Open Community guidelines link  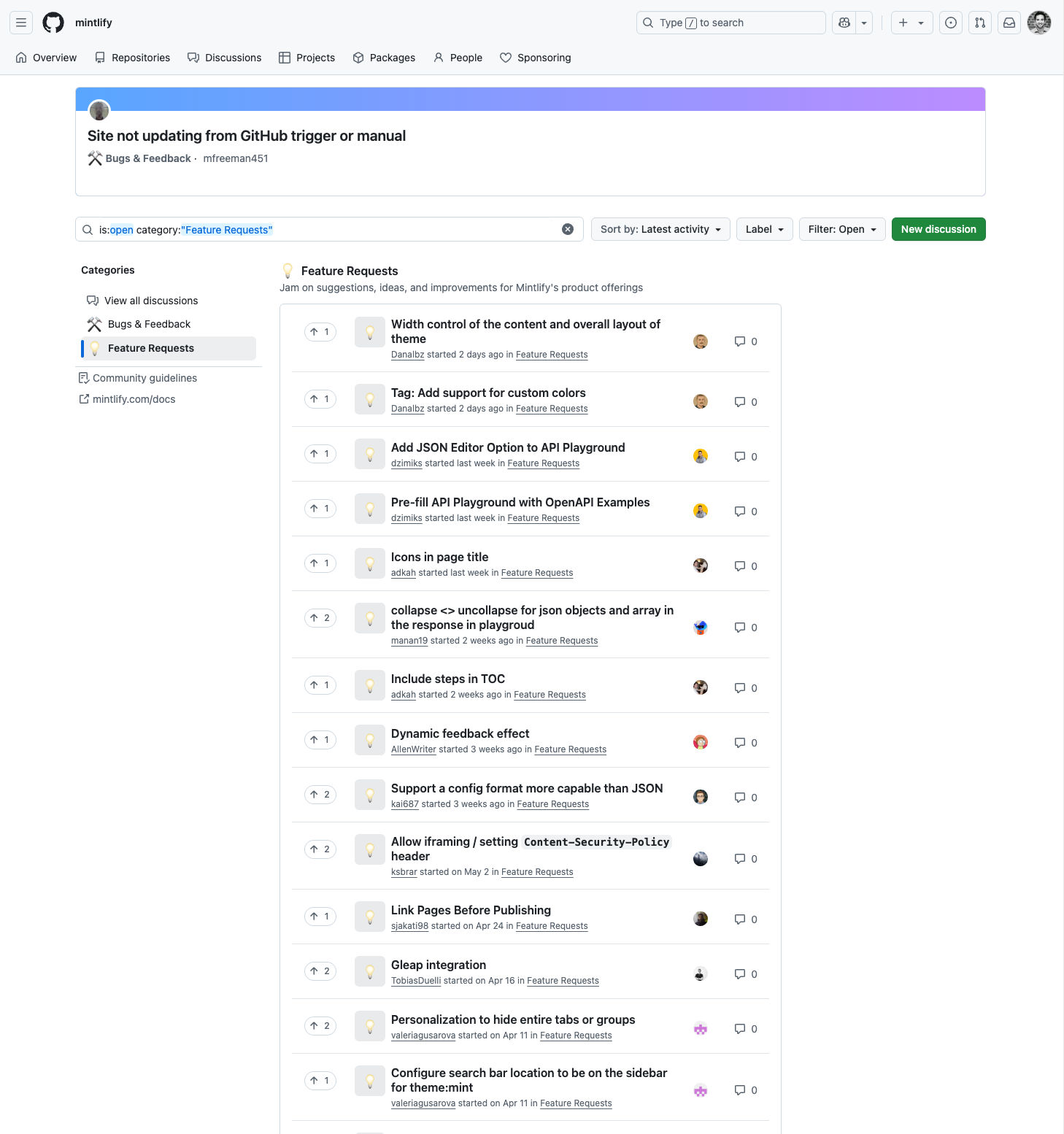pos(138,378)
